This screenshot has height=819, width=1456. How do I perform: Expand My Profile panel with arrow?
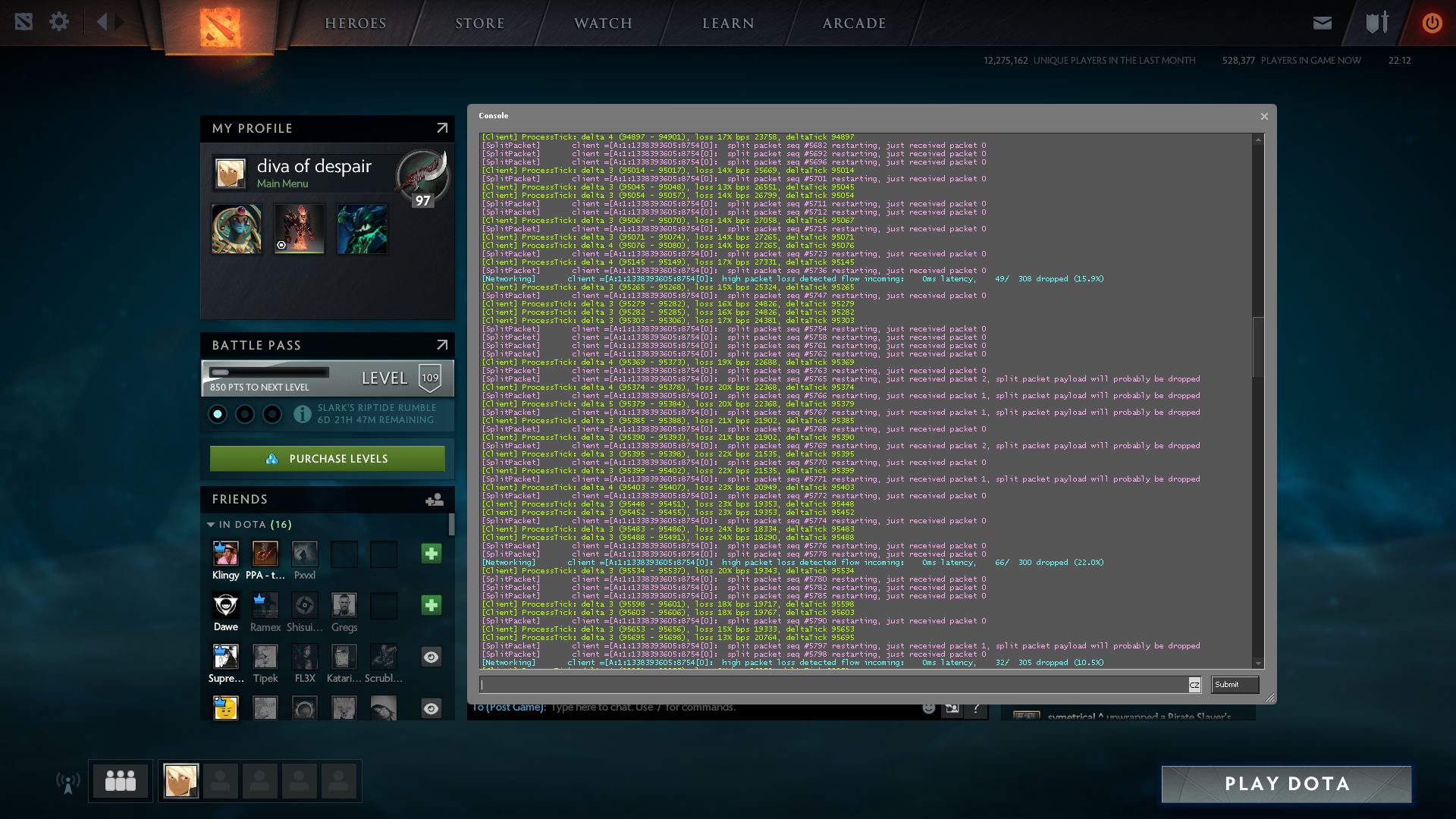[x=442, y=128]
